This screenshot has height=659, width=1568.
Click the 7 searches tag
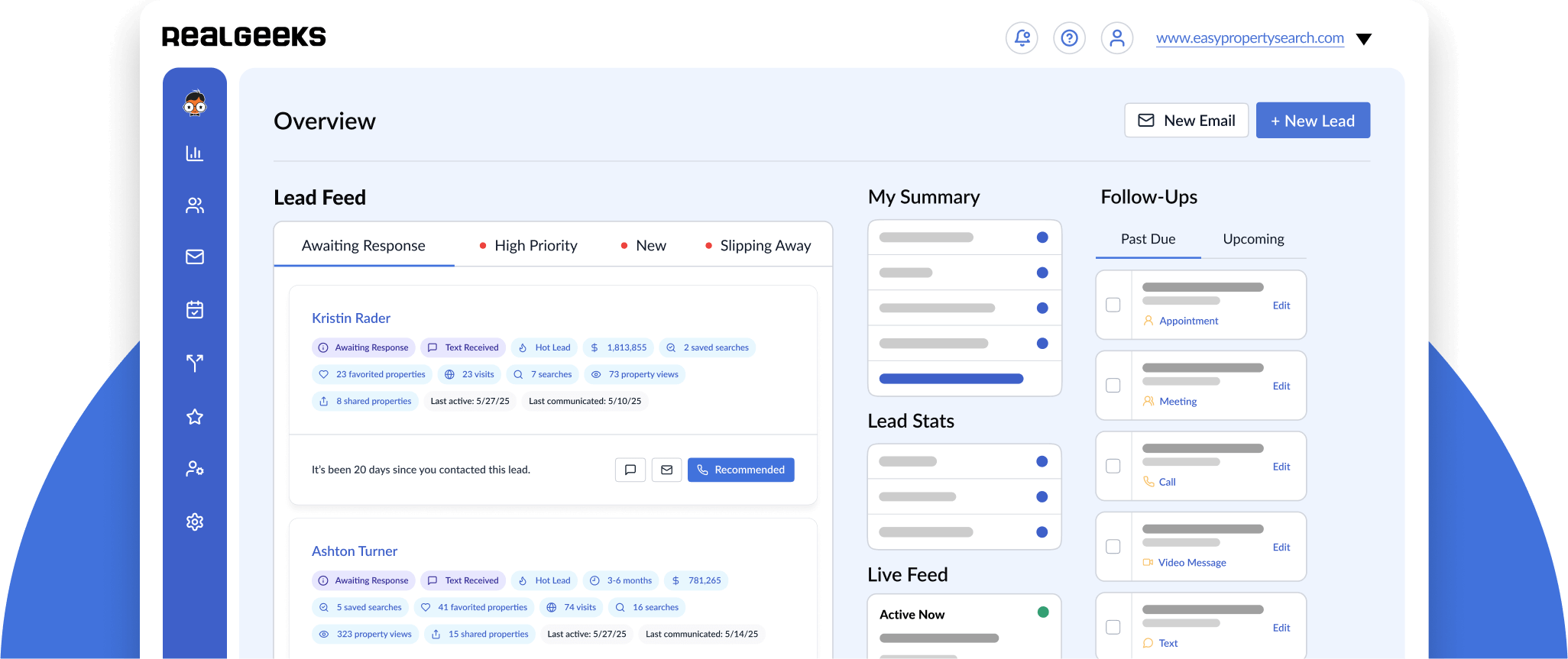coord(543,374)
